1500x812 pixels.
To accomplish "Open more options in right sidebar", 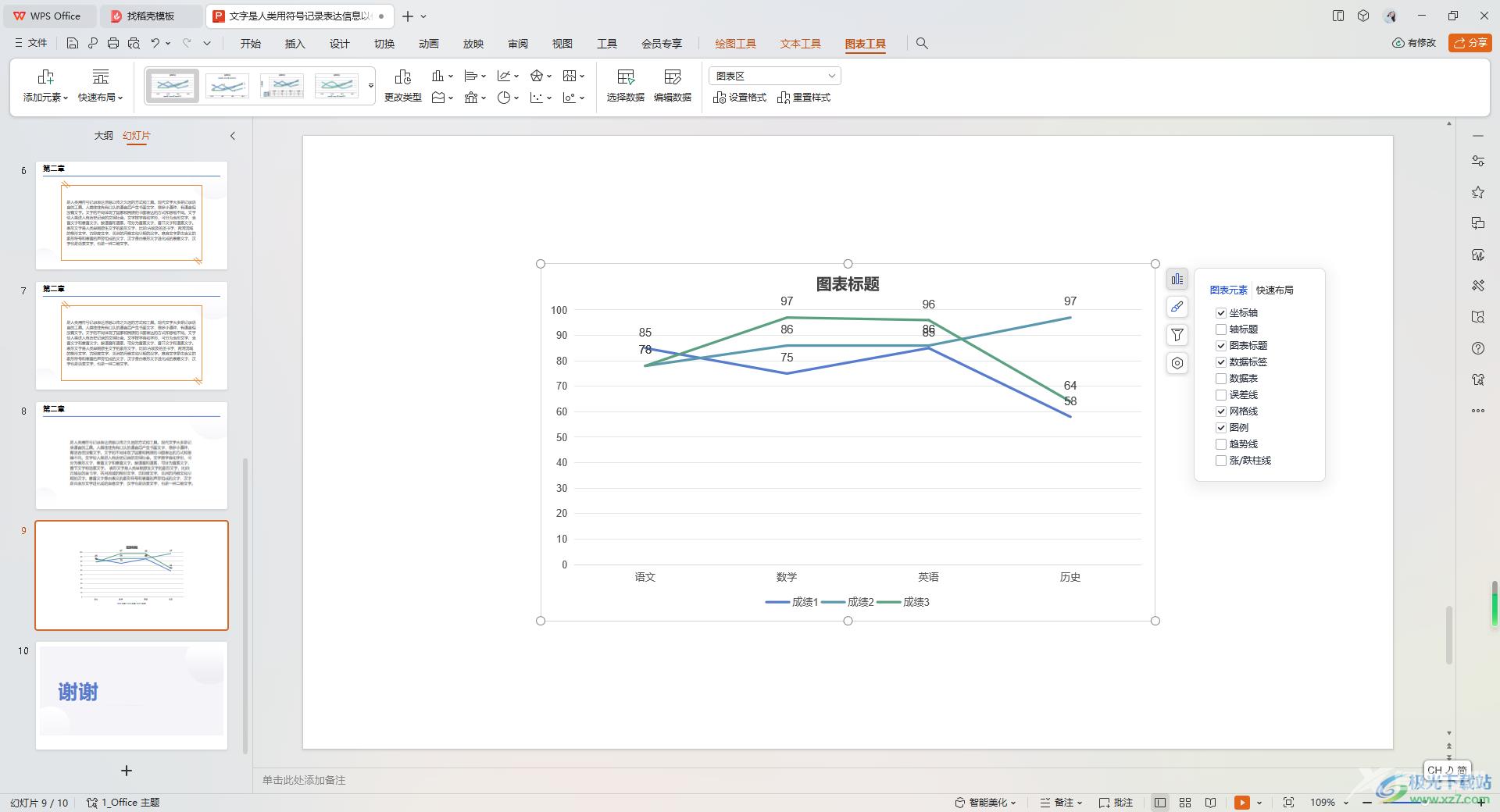I will 1477,411.
